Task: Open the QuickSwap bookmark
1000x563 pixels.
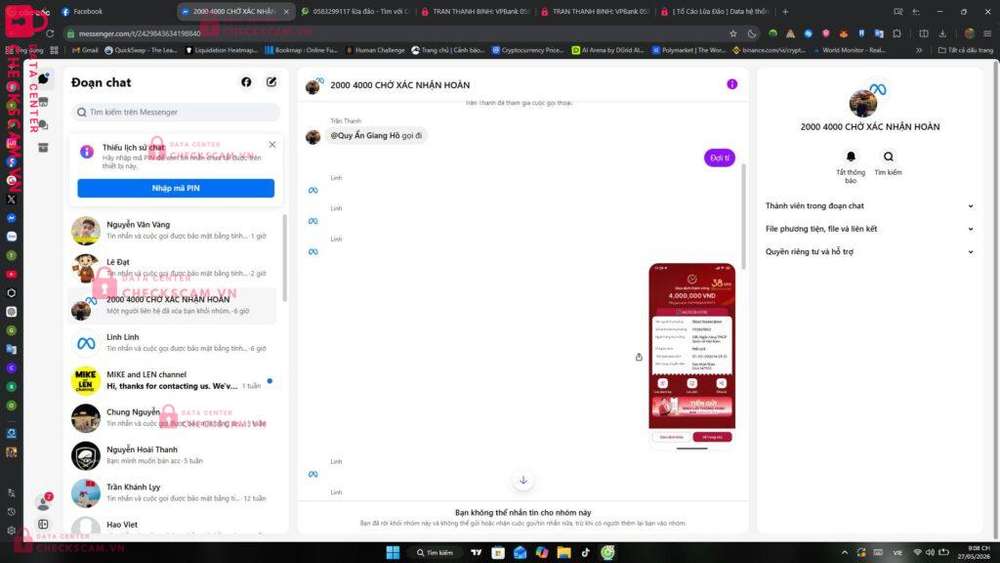Action: click(x=141, y=50)
